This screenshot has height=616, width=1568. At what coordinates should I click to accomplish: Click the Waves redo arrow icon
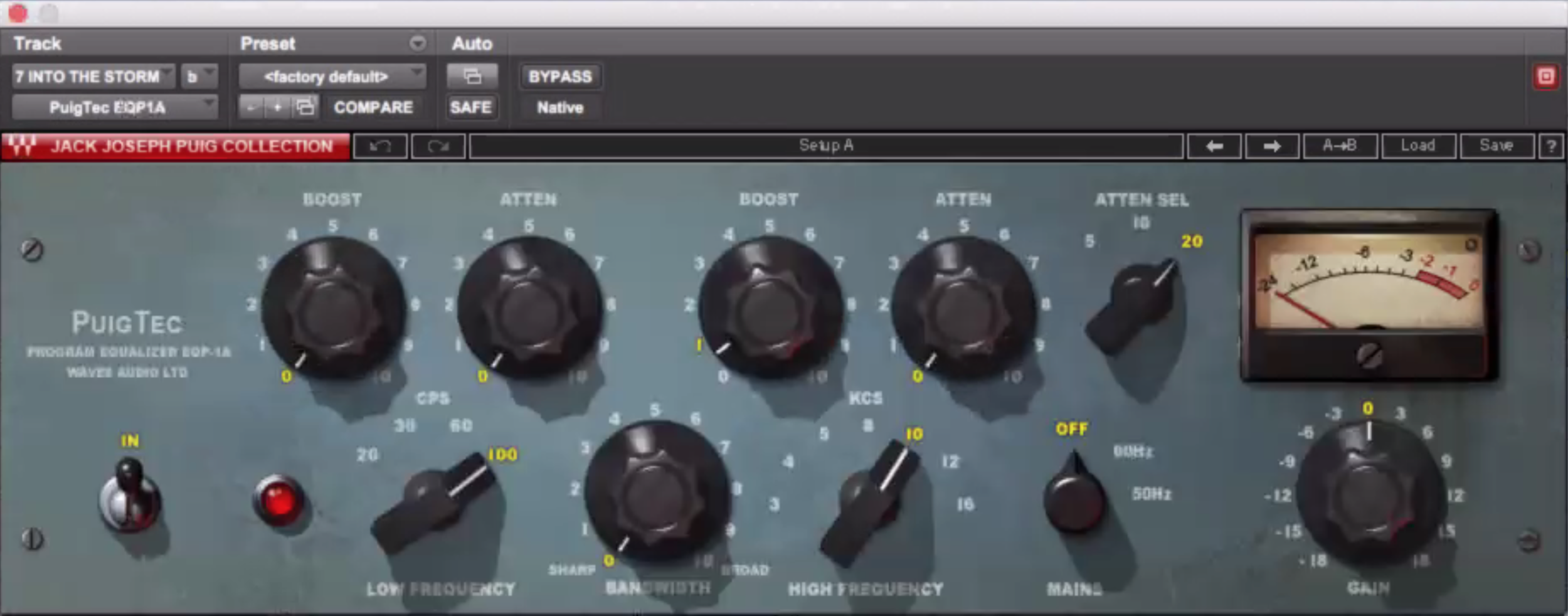tap(438, 146)
